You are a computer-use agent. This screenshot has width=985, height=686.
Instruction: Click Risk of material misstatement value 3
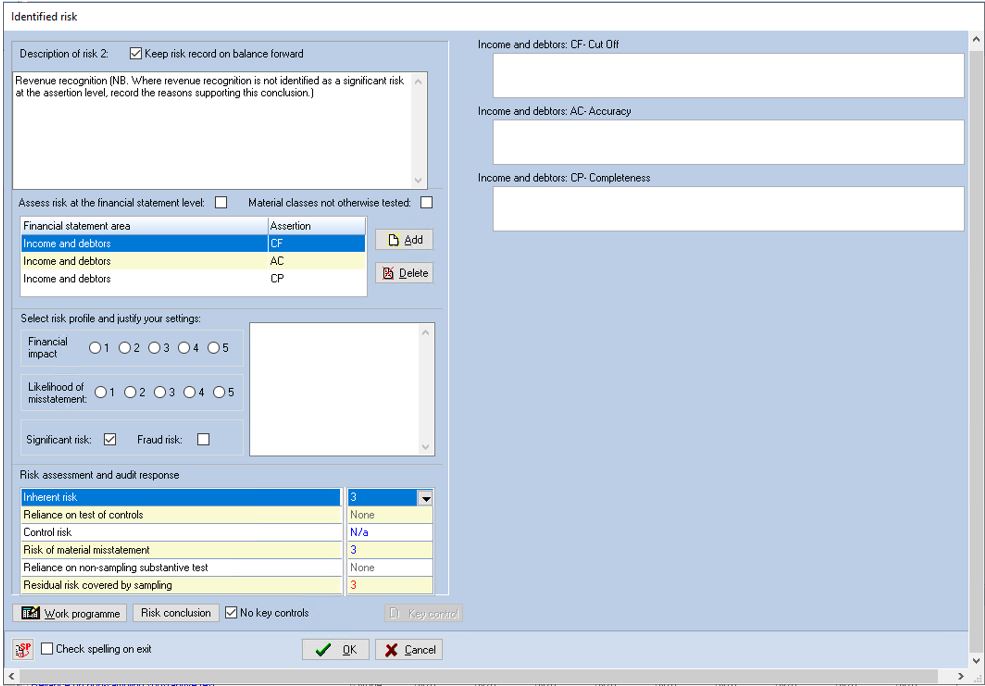point(390,550)
